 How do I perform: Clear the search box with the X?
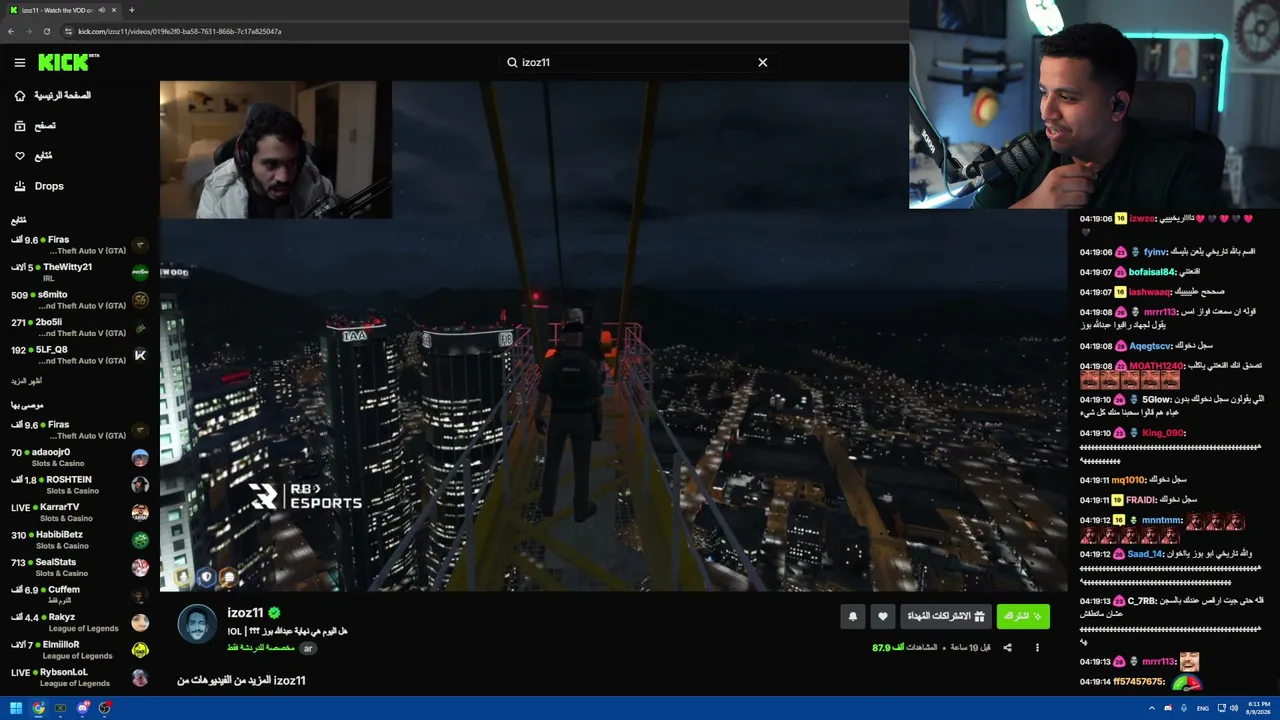[x=763, y=62]
